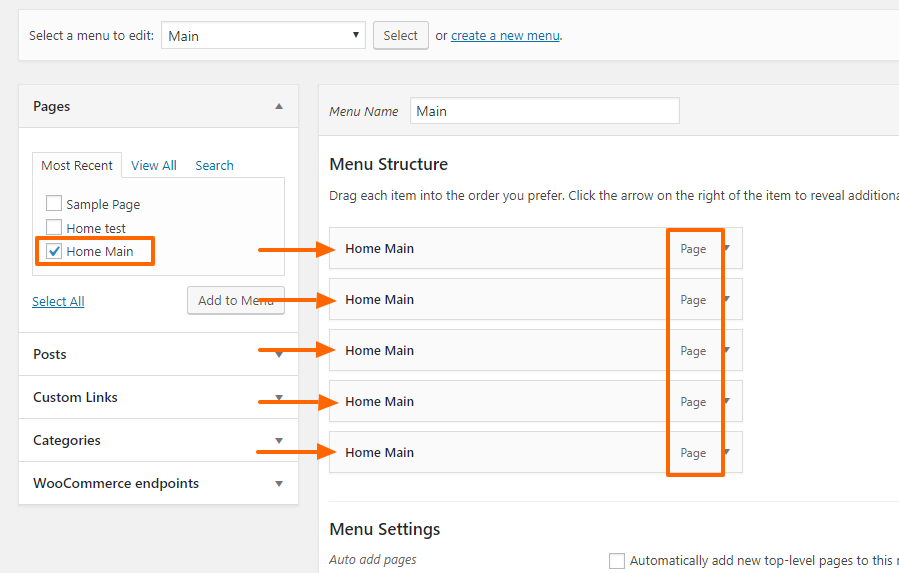Check the Sample Page checkbox

coord(54,203)
